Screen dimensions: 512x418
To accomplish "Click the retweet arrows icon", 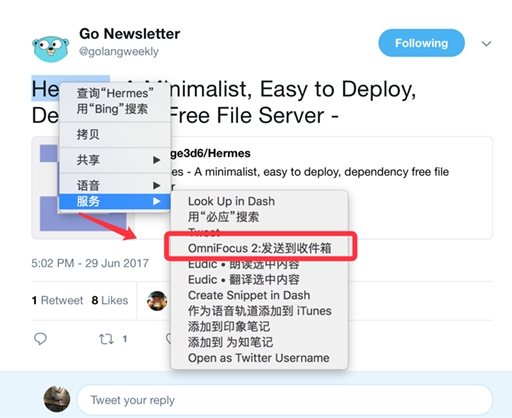I will pyautogui.click(x=106, y=339).
